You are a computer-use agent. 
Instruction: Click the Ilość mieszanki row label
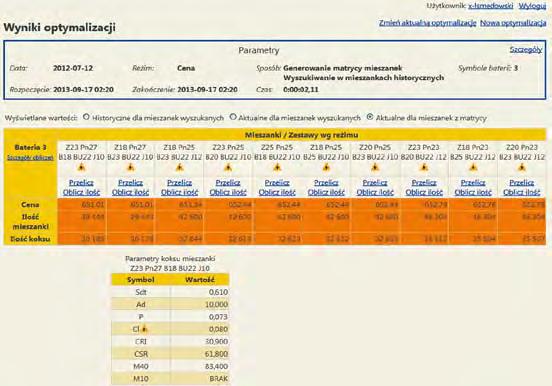coord(30,222)
